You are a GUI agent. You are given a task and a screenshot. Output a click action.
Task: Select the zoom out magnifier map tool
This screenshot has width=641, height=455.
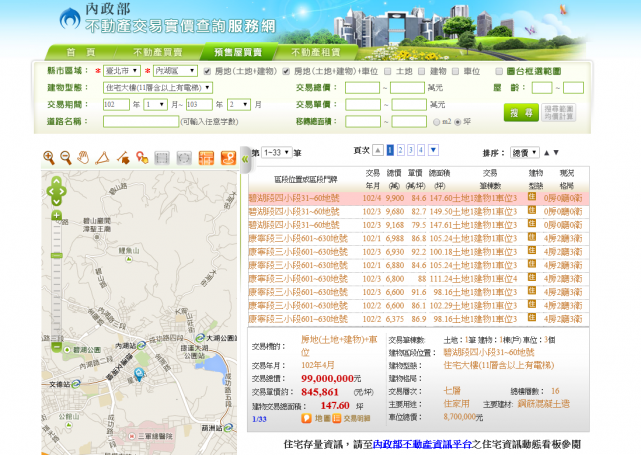pyautogui.click(x=66, y=157)
